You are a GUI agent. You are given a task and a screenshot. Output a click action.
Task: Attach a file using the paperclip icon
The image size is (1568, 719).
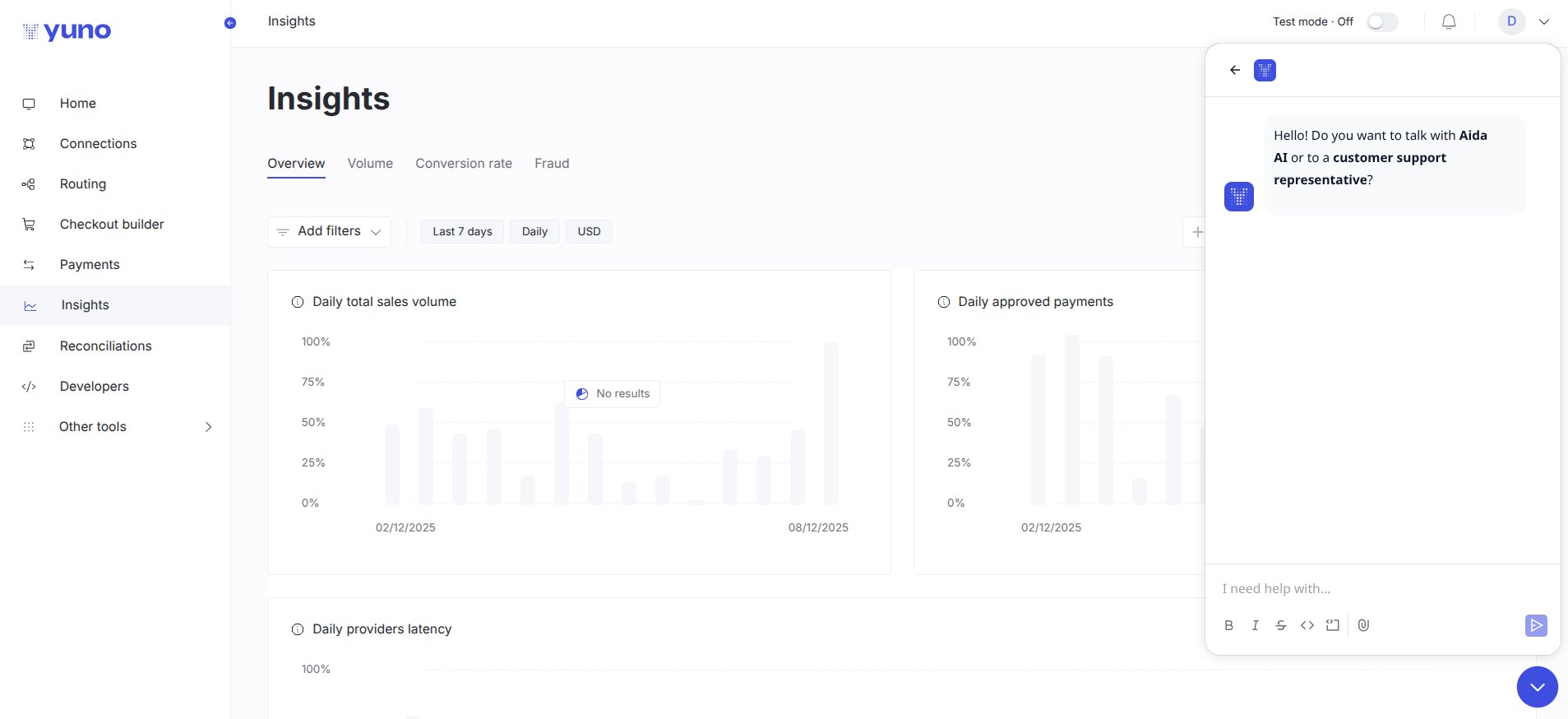[x=1363, y=625]
